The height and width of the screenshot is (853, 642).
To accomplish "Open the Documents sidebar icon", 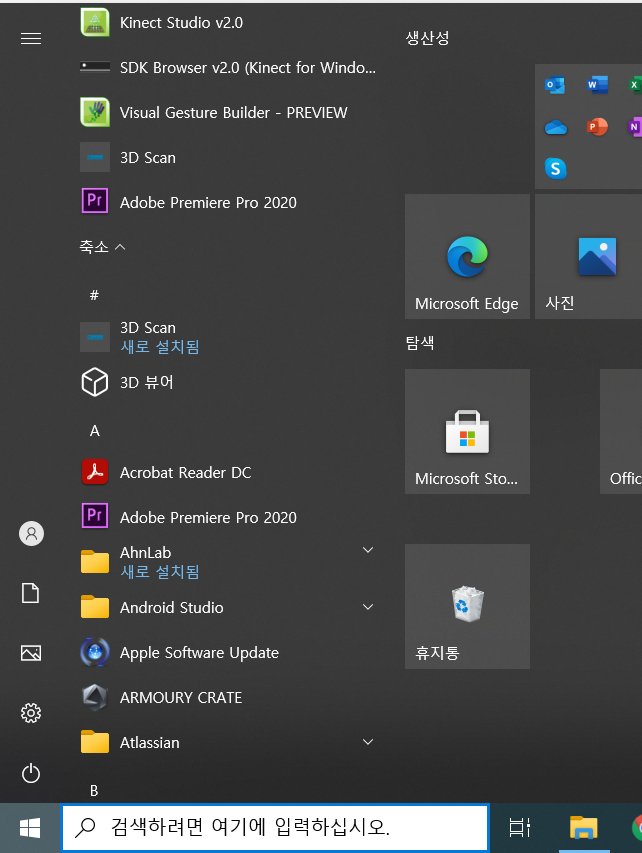I will click(x=30, y=593).
